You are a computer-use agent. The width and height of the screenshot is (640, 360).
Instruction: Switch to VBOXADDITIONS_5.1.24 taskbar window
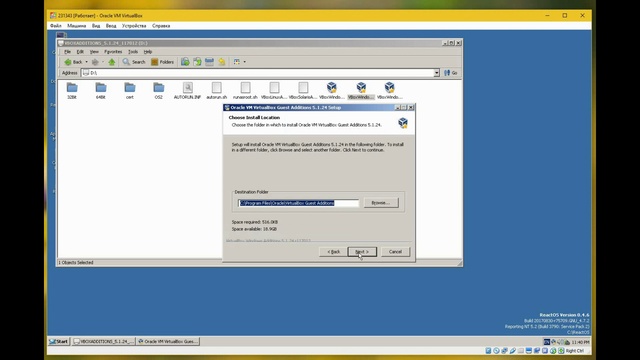pyautogui.click(x=104, y=341)
